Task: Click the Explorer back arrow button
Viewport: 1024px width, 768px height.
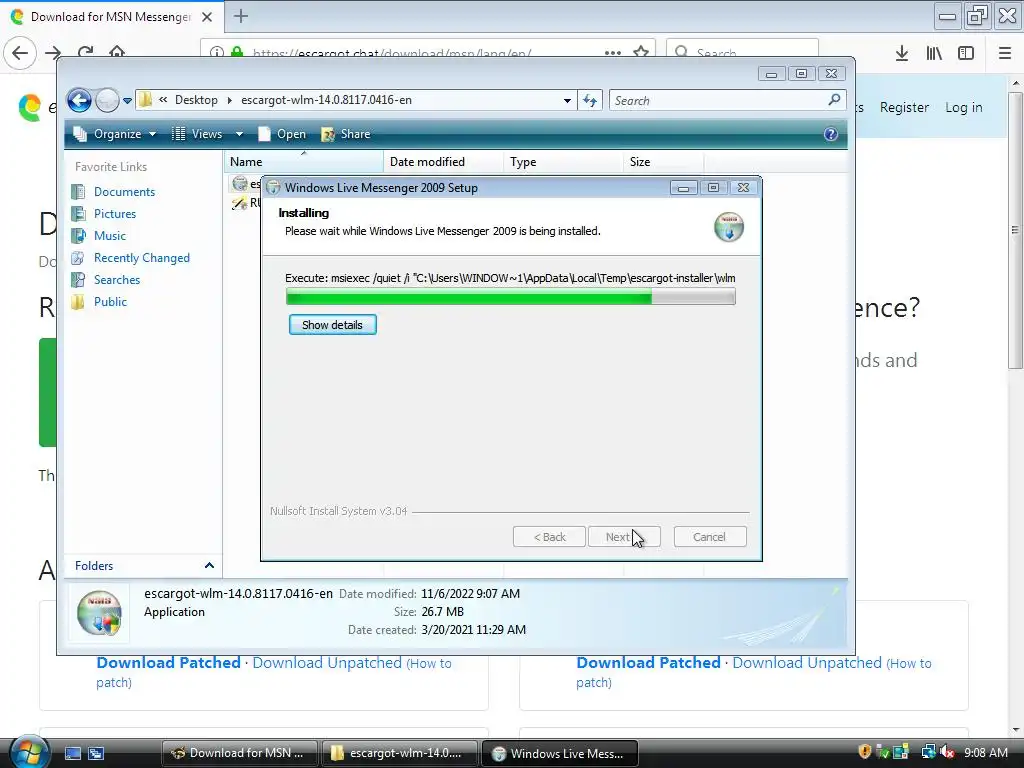Action: point(79,101)
